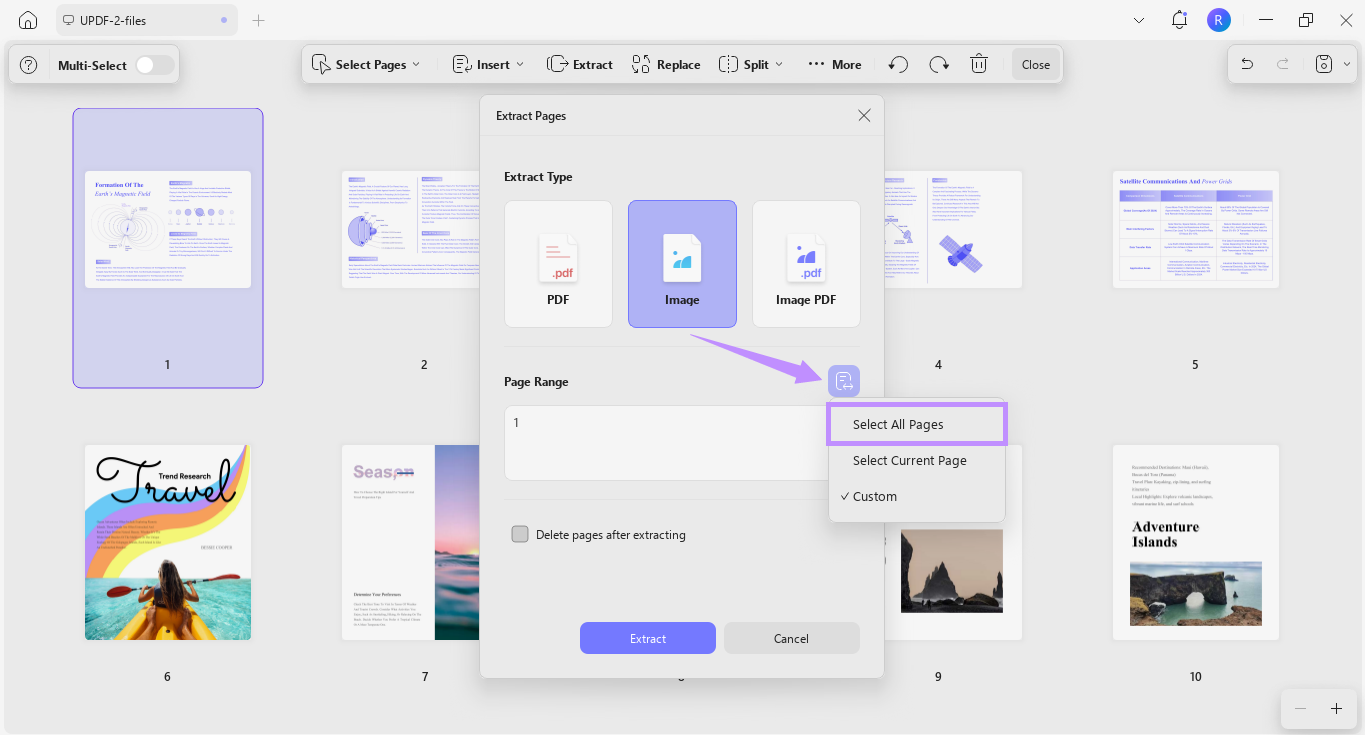The width and height of the screenshot is (1365, 735).
Task: Click the Redo arrow in the toolbar
Action: (x=938, y=63)
